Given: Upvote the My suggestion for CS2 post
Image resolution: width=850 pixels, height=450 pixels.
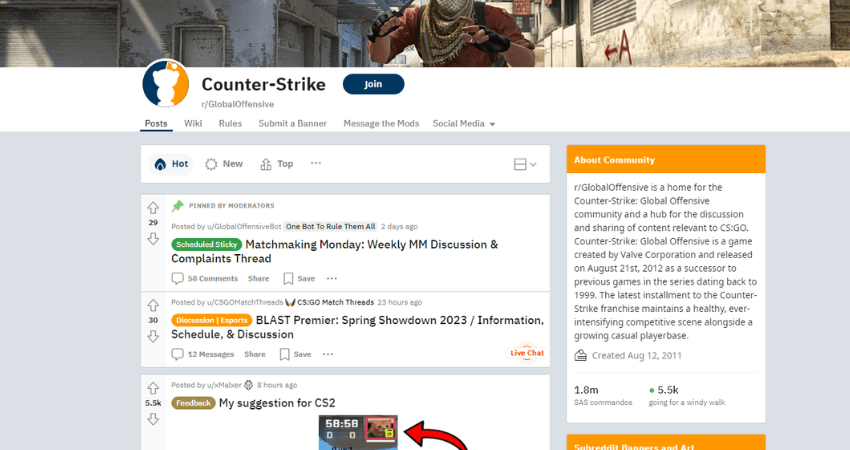Looking at the screenshot, I should pyautogui.click(x=153, y=388).
